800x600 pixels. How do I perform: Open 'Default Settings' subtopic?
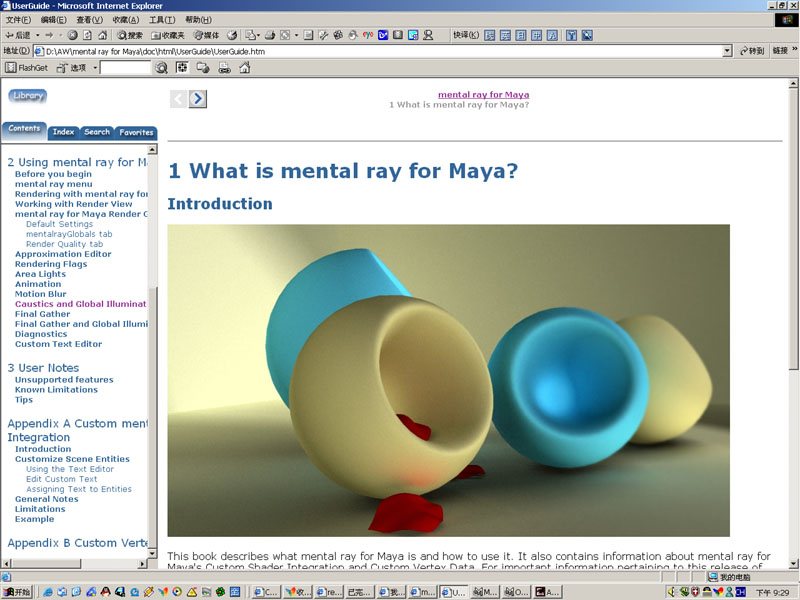(x=59, y=224)
